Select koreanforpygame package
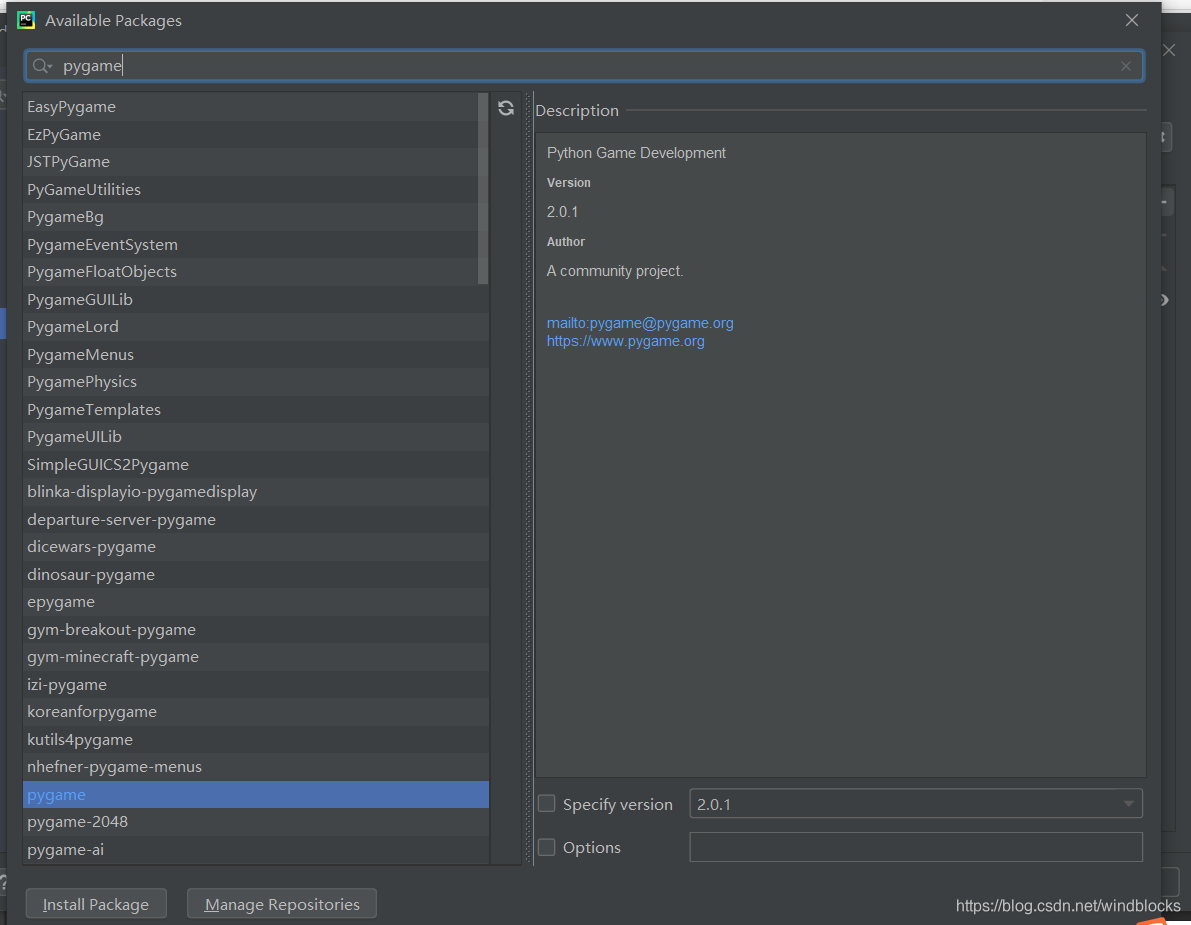Viewport: 1191px width, 925px height. click(x=256, y=712)
